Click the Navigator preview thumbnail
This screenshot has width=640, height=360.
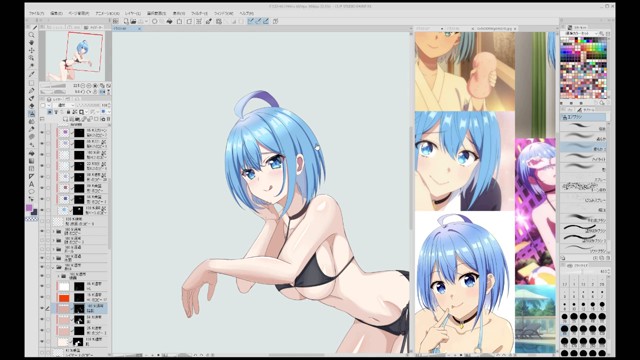(x=75, y=56)
